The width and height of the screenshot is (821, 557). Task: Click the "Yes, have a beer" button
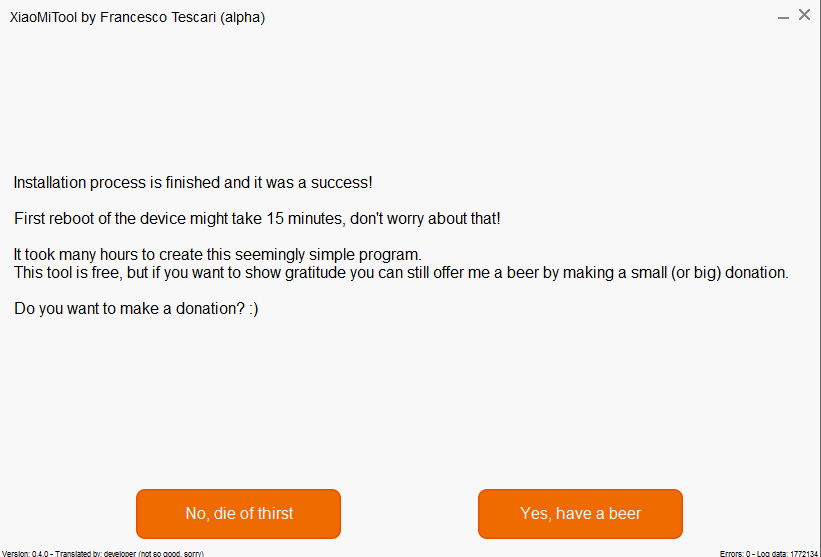[x=580, y=513]
